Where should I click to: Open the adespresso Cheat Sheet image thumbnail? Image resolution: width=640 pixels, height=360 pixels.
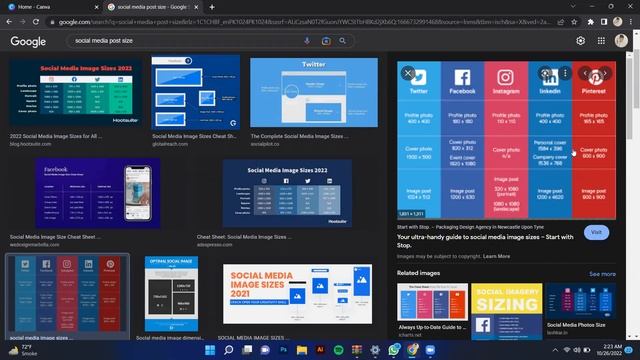(x=287, y=193)
